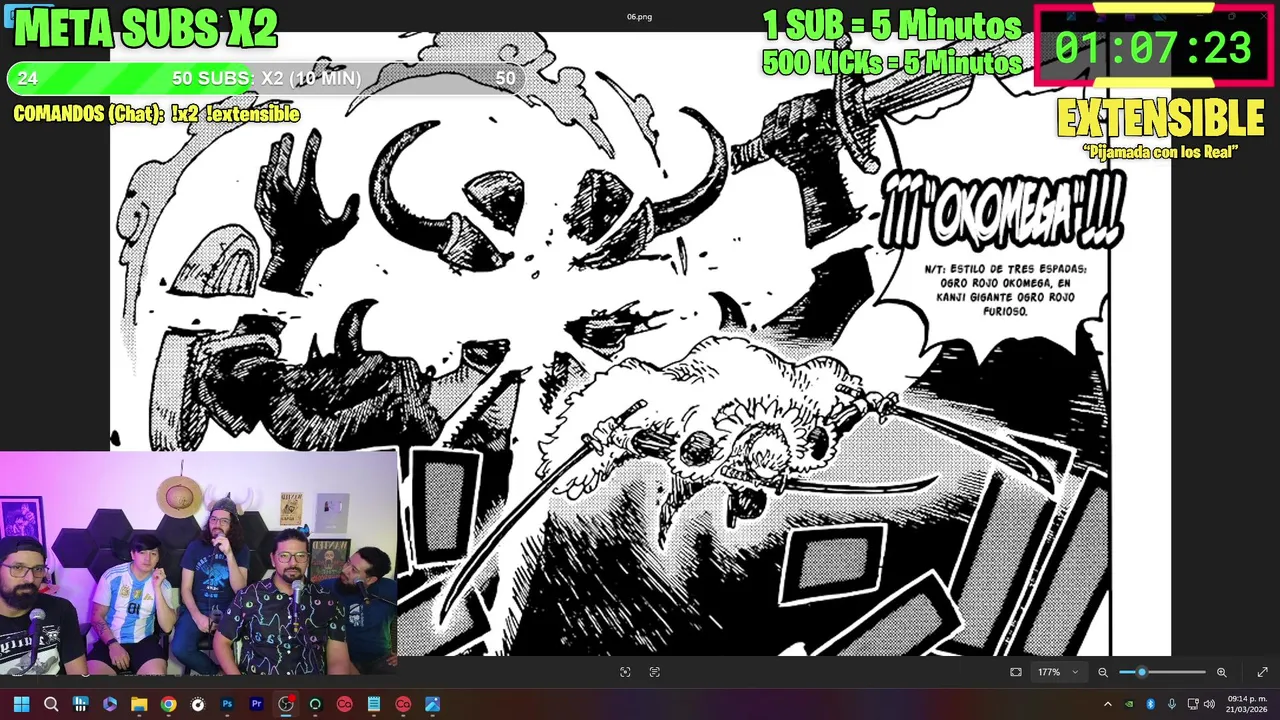Open the Copilot app from taskbar

110,704
